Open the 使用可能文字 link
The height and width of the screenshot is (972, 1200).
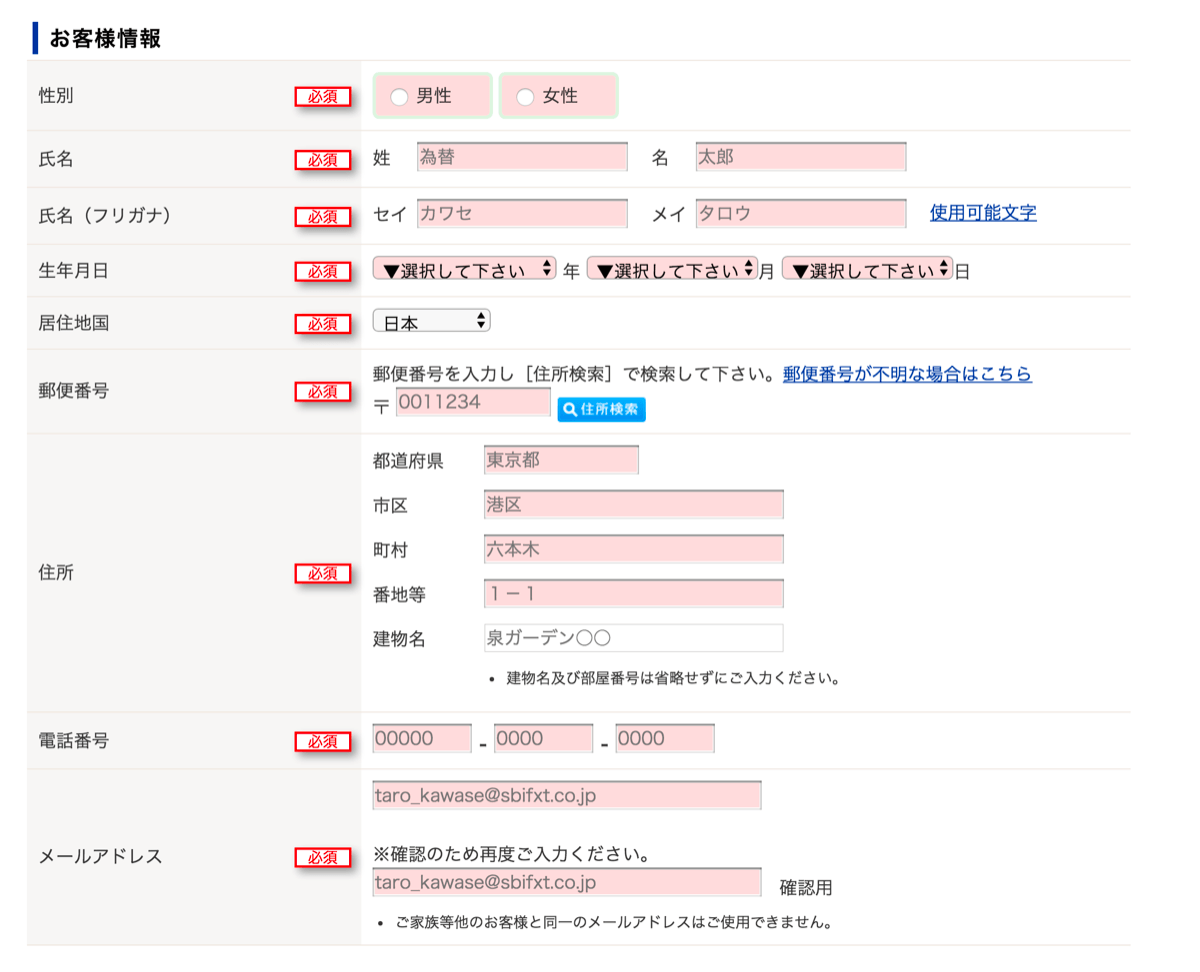[x=983, y=213]
